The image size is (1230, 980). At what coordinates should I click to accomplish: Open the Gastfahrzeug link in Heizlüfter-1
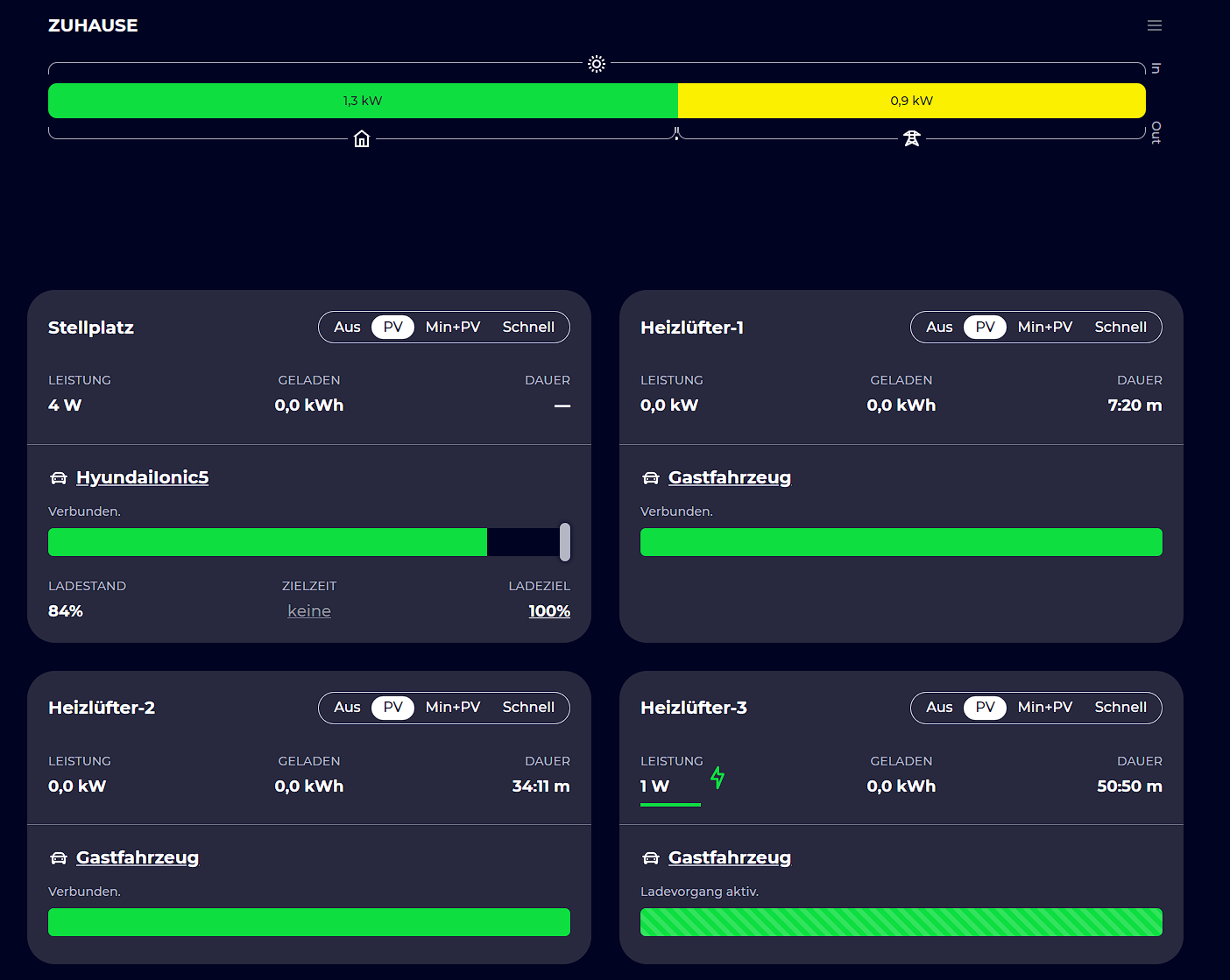[730, 477]
